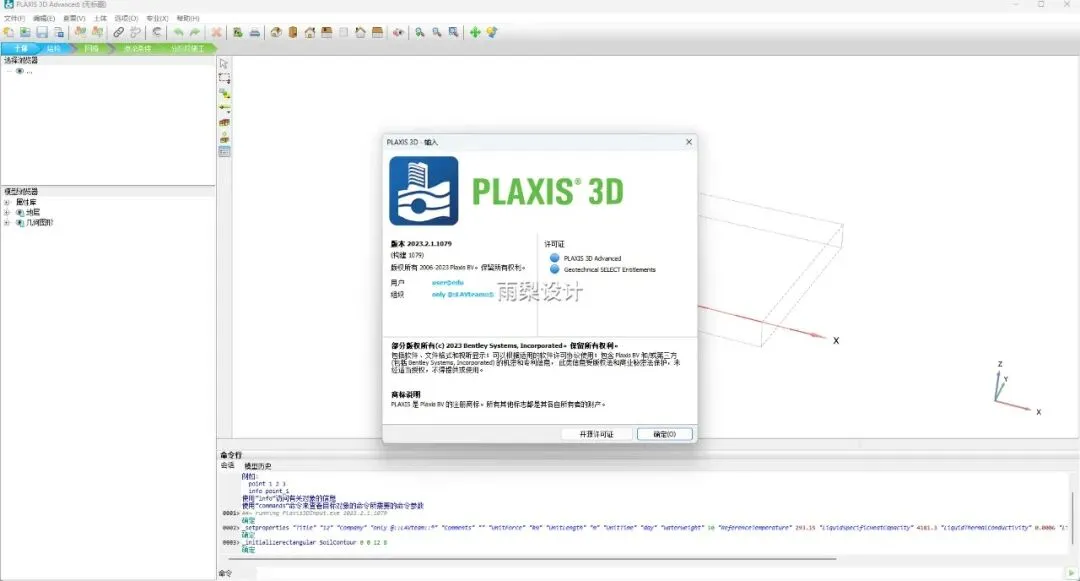1080x581 pixels.
Task: Click the green Undo arrow
Action: click(178, 32)
